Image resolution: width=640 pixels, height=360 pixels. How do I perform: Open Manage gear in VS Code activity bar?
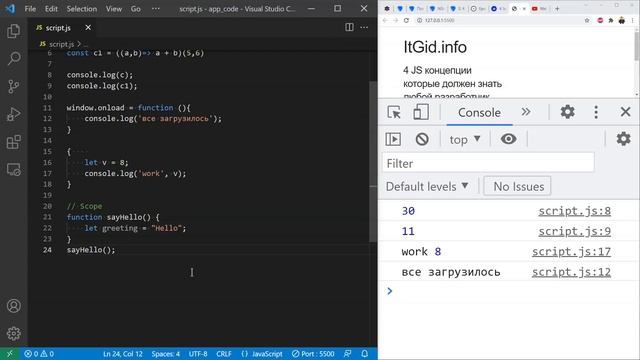coord(13,333)
